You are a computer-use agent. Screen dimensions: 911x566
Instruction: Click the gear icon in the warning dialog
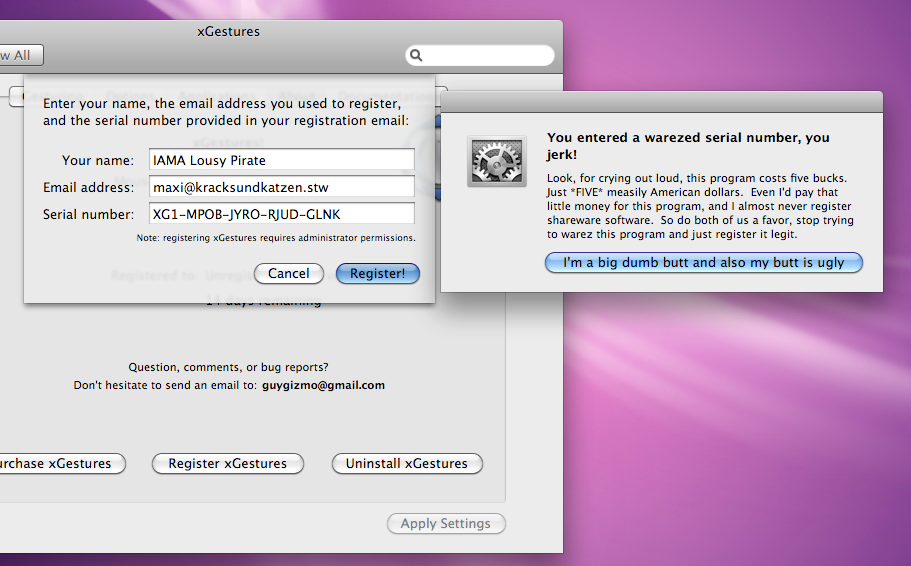point(497,162)
